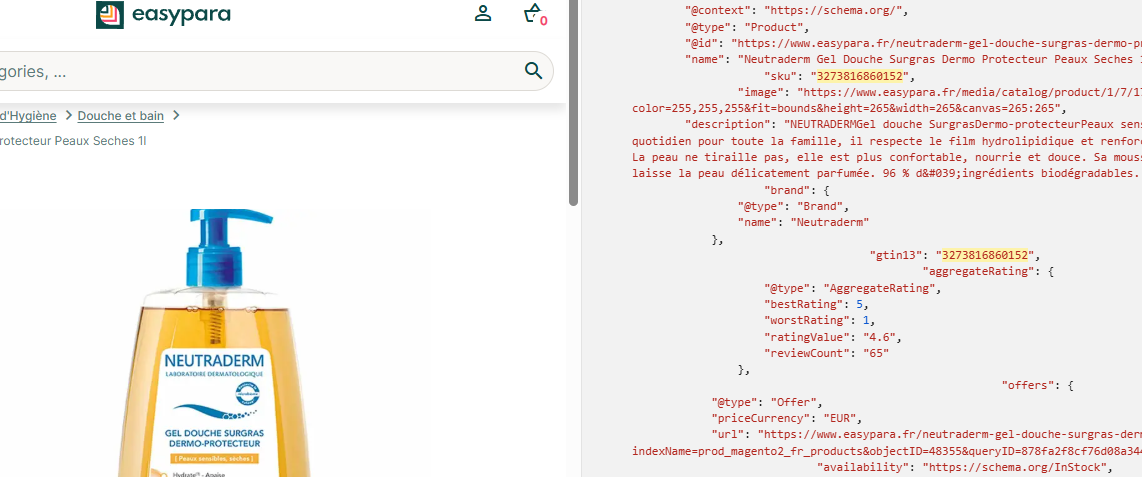
Task: Click the "offers": { line
Action: (1038, 385)
